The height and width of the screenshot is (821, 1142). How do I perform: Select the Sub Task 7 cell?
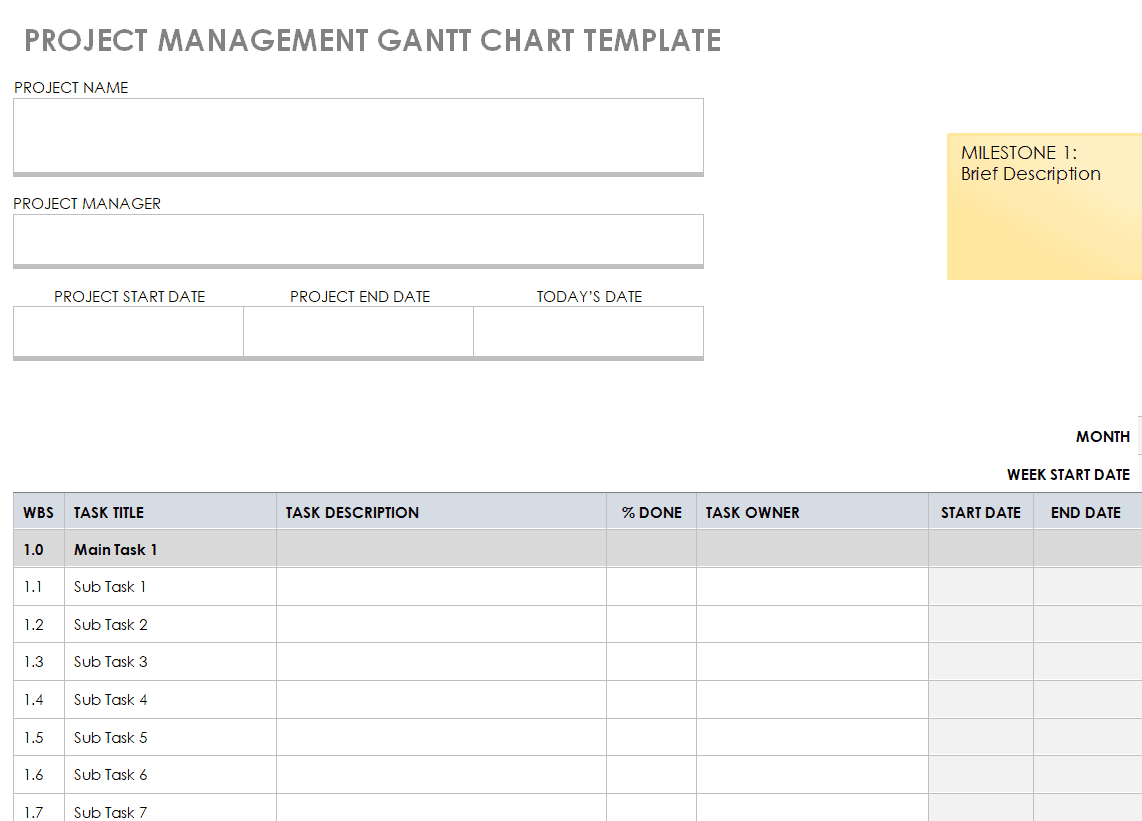[x=170, y=808]
